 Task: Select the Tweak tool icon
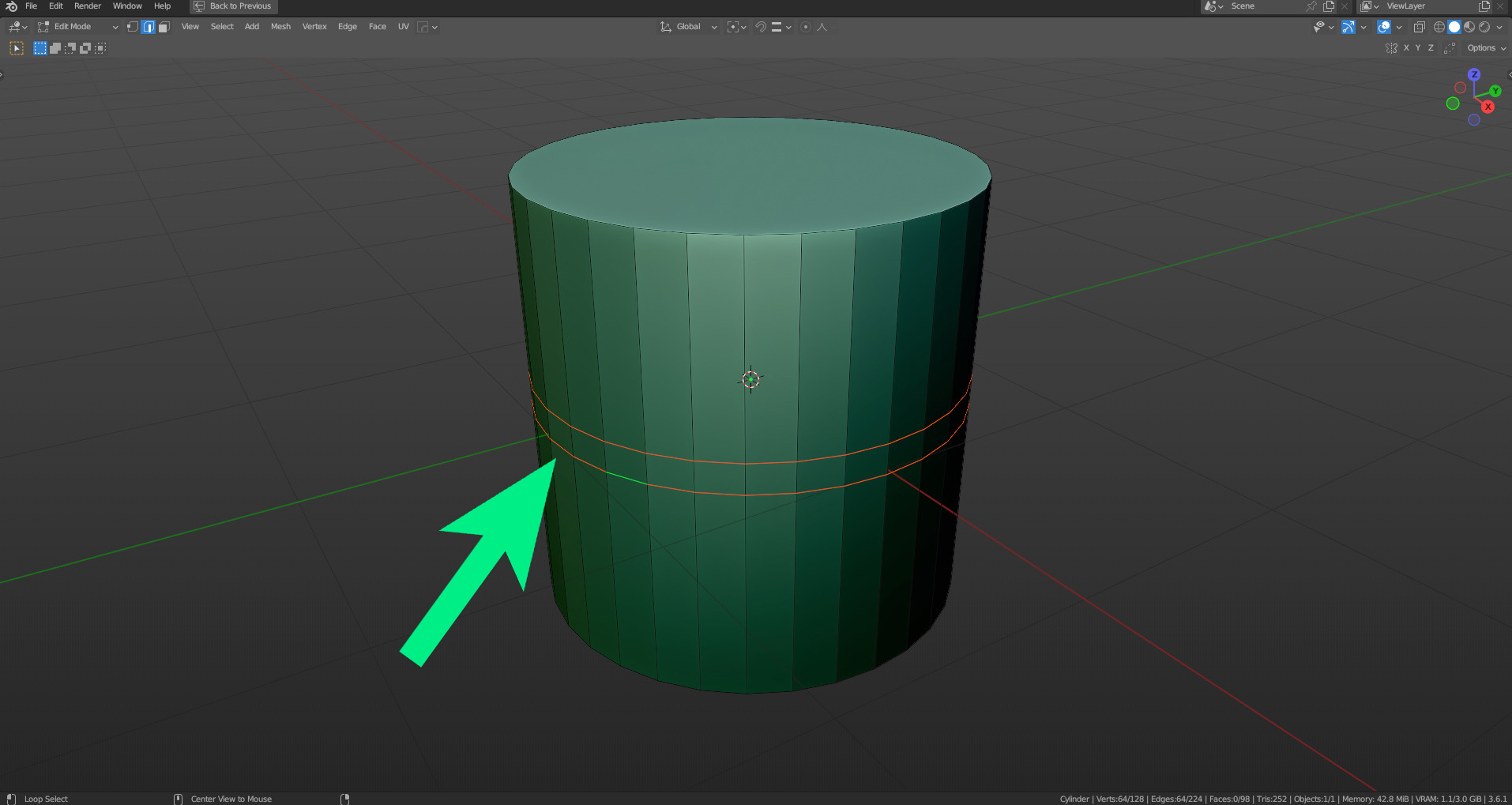[x=16, y=48]
